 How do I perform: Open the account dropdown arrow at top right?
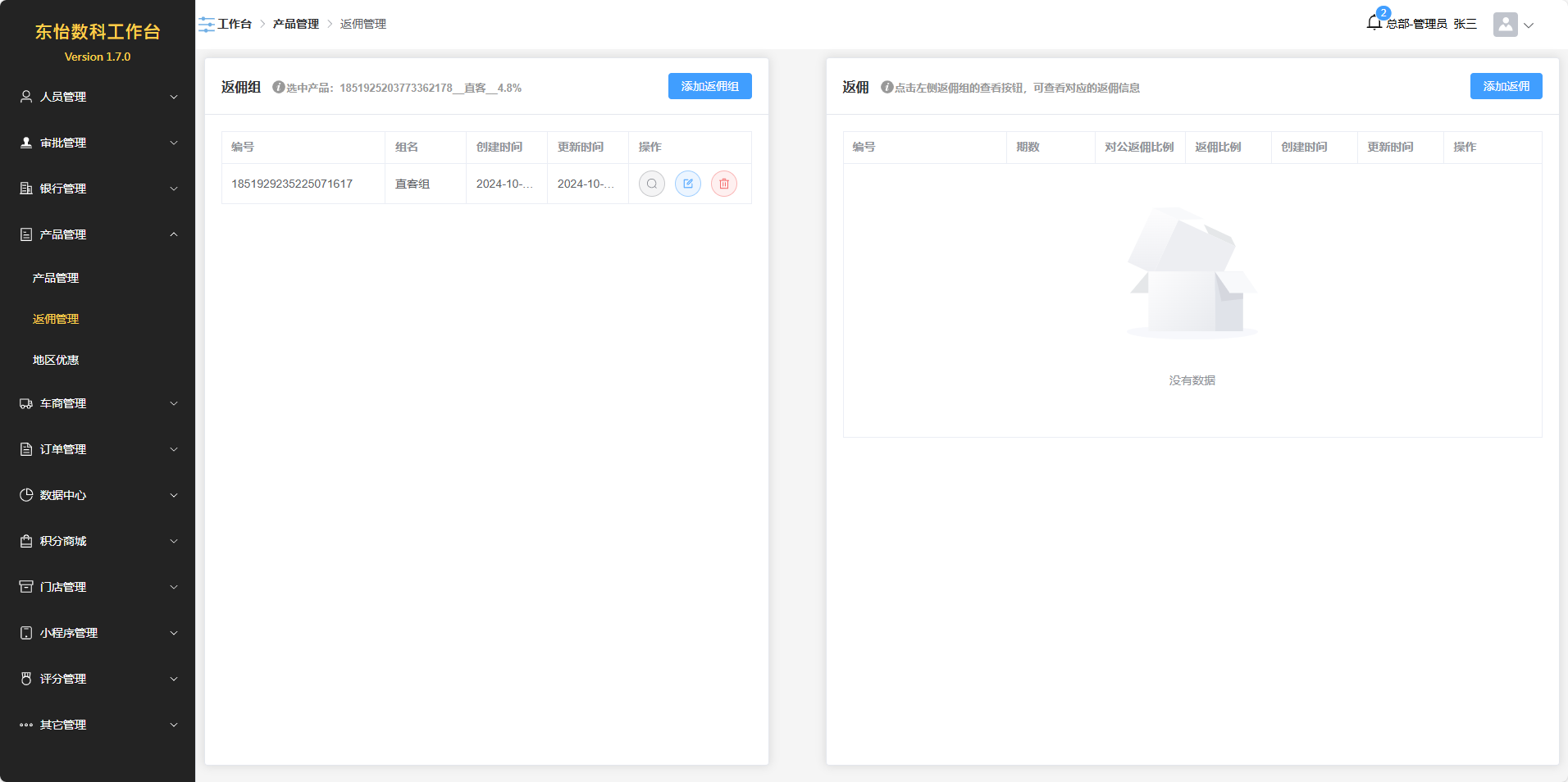click(1529, 25)
